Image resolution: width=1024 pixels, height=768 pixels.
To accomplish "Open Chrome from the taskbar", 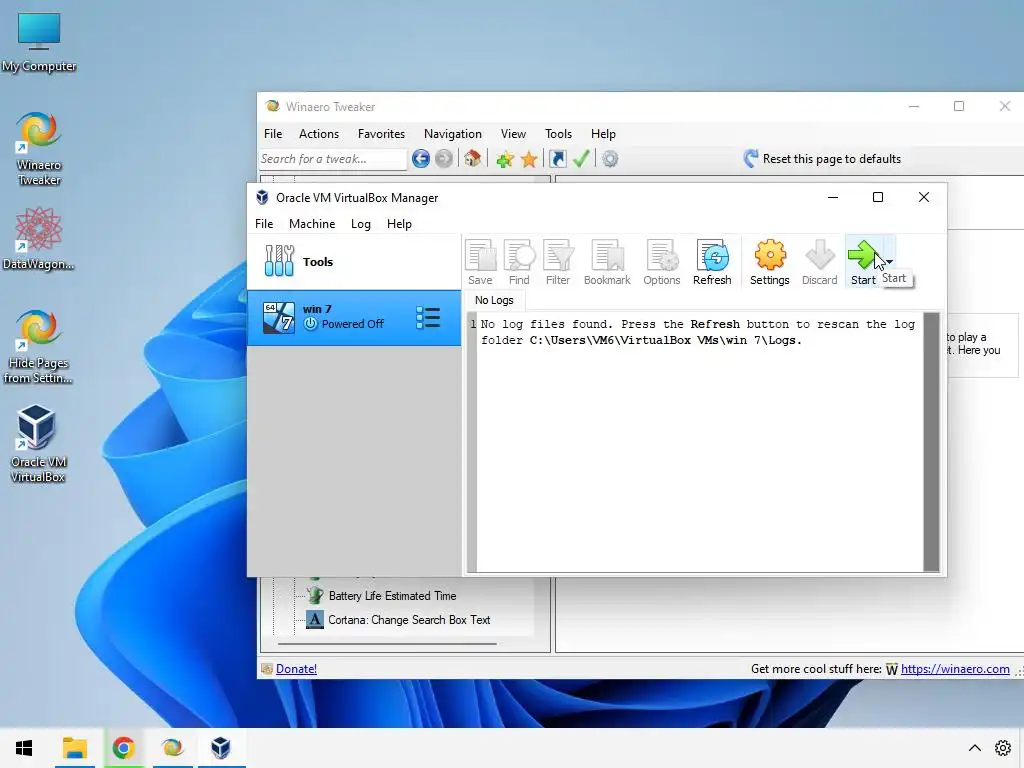I will [x=123, y=748].
